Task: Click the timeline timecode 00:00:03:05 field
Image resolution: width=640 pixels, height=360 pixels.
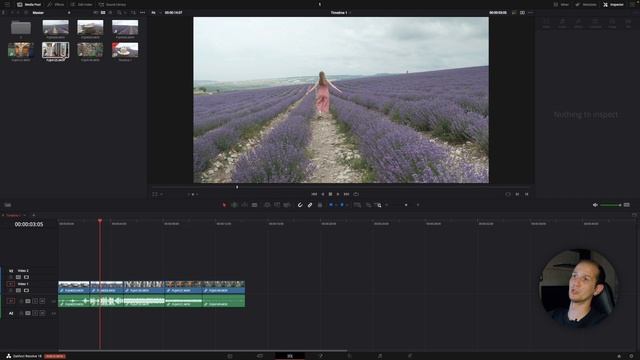Action: (x=29, y=224)
